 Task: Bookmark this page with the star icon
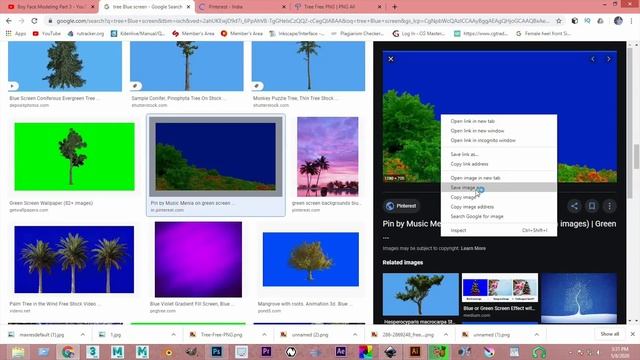559,21
